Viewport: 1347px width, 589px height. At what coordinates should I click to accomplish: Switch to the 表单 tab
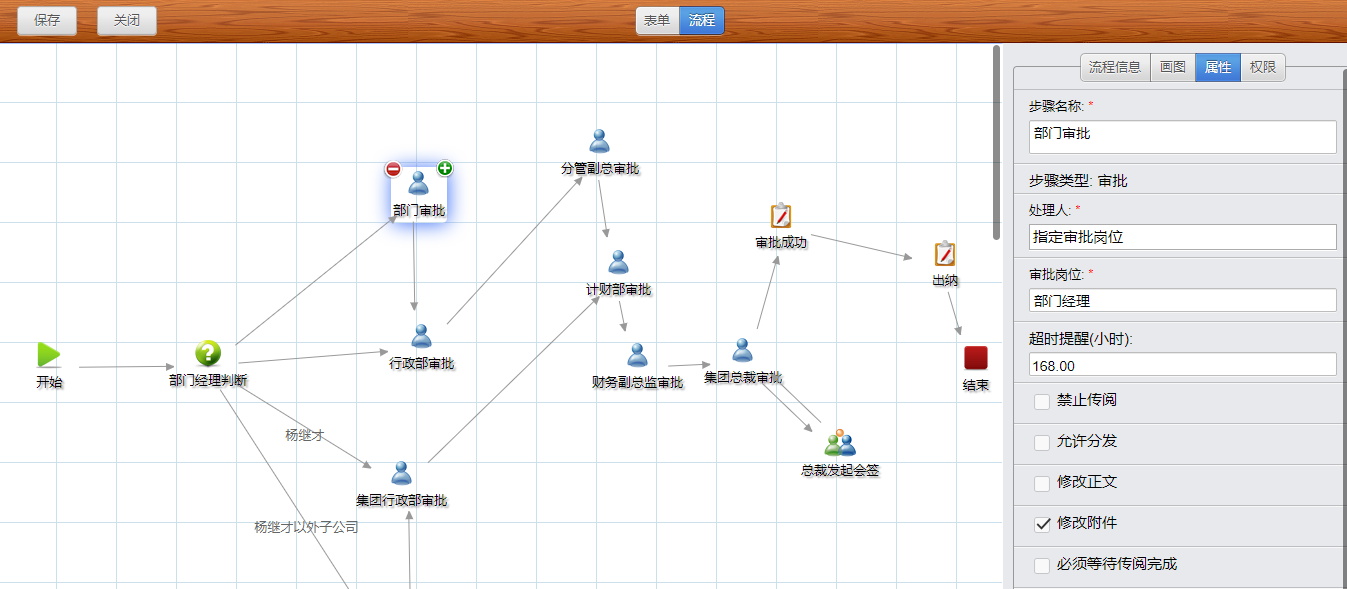[657, 19]
